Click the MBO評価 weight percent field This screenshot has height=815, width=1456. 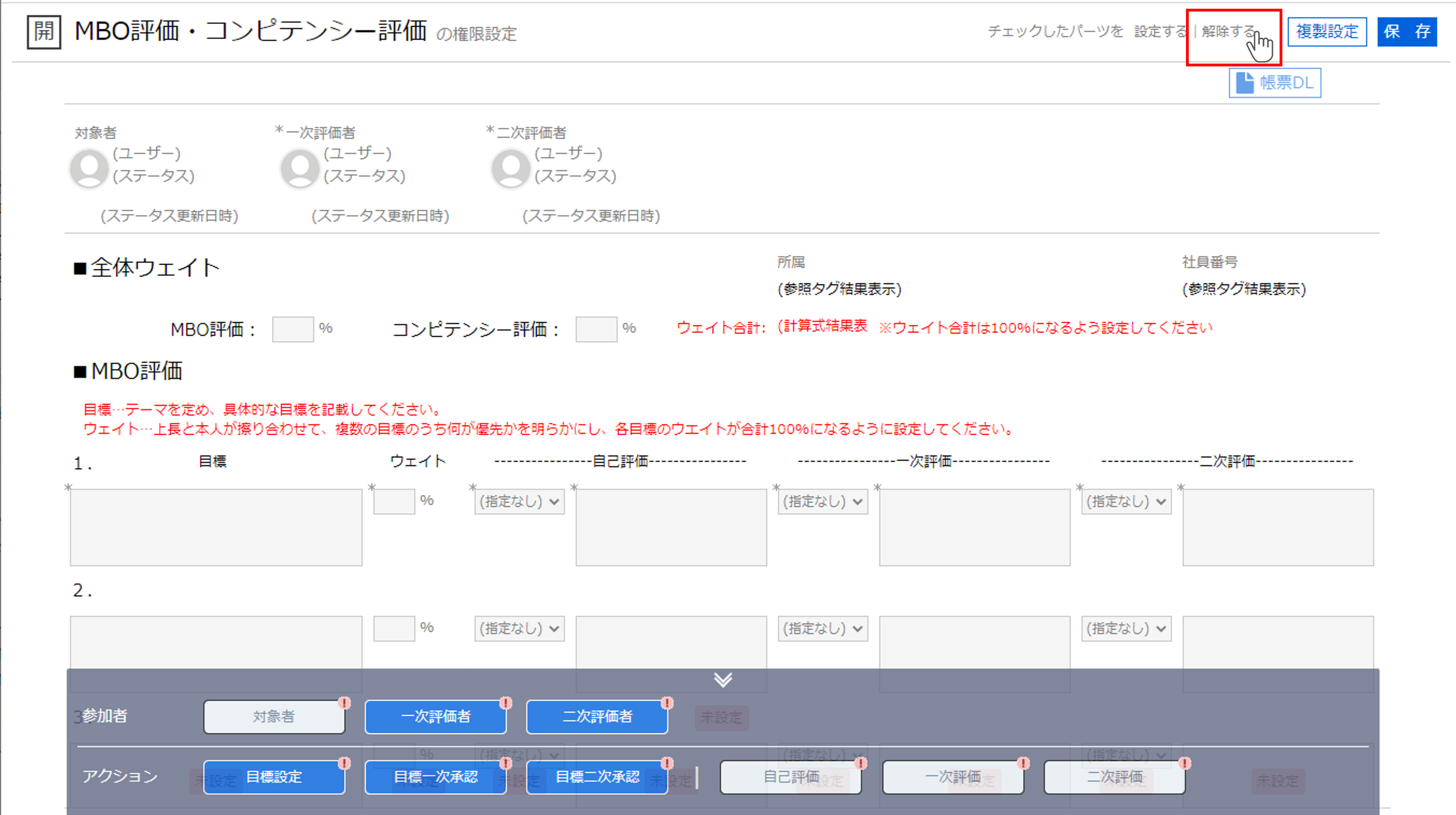coord(292,329)
